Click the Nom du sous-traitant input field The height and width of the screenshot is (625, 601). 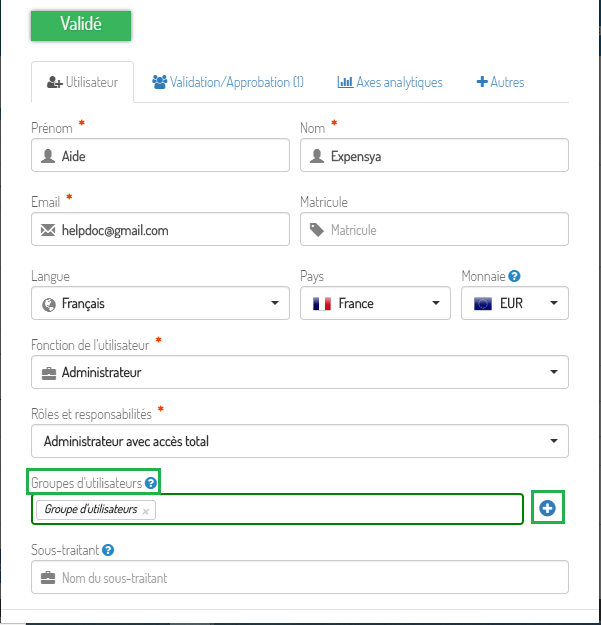(300, 577)
